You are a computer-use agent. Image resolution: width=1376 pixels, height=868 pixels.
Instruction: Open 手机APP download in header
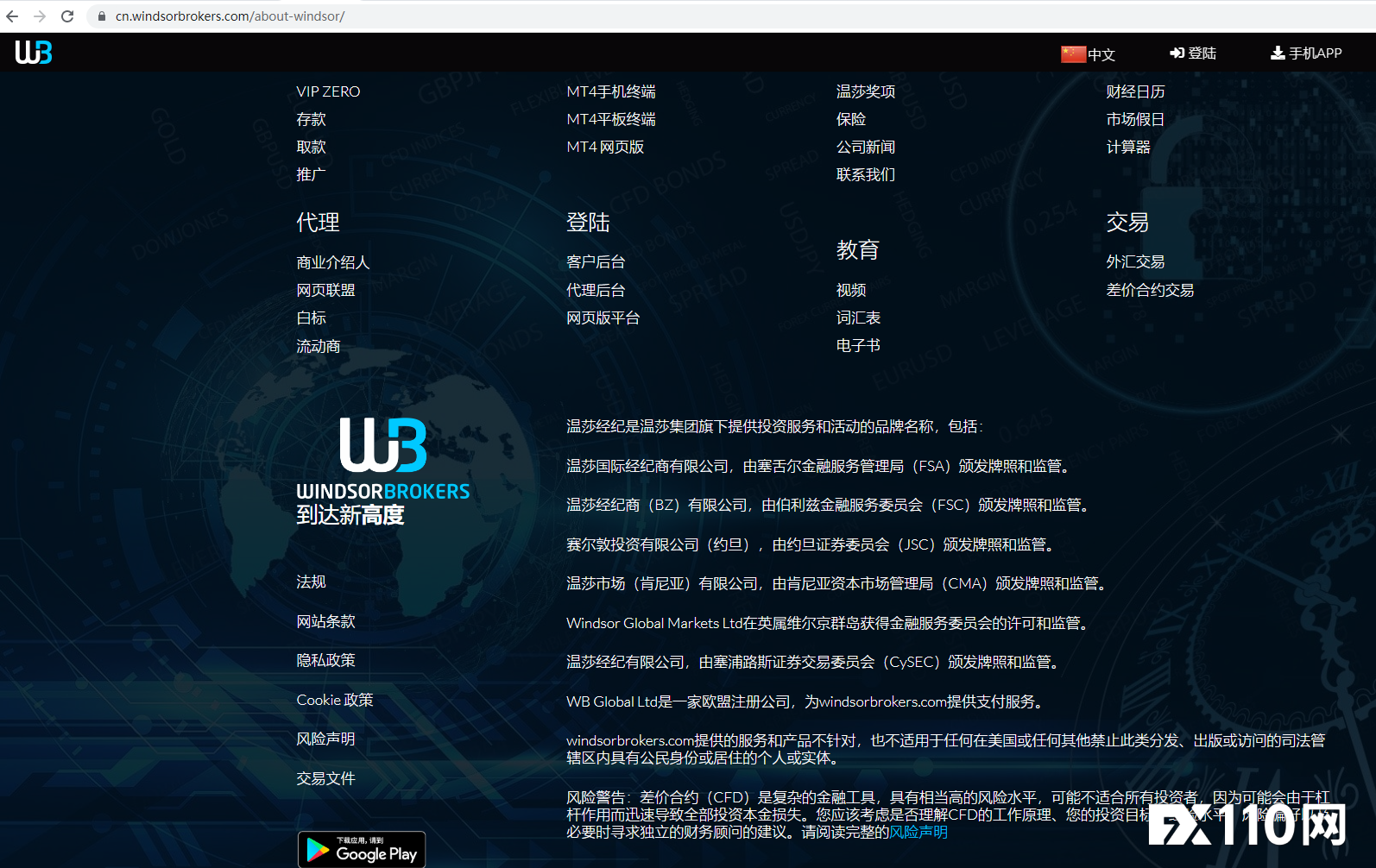[1306, 53]
